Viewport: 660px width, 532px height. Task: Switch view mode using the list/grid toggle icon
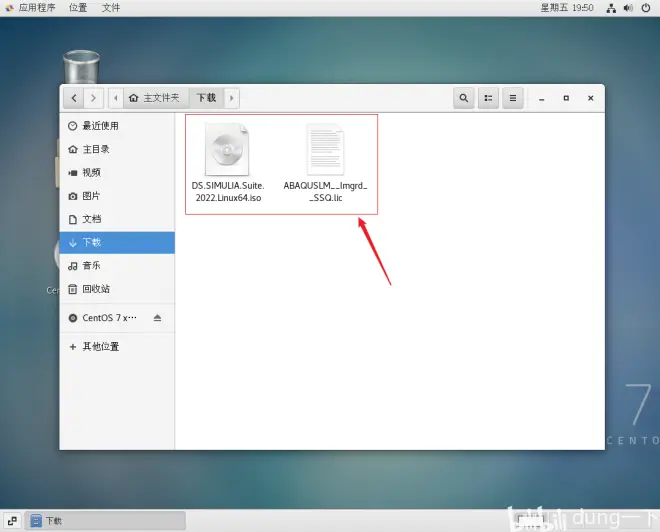tap(488, 98)
